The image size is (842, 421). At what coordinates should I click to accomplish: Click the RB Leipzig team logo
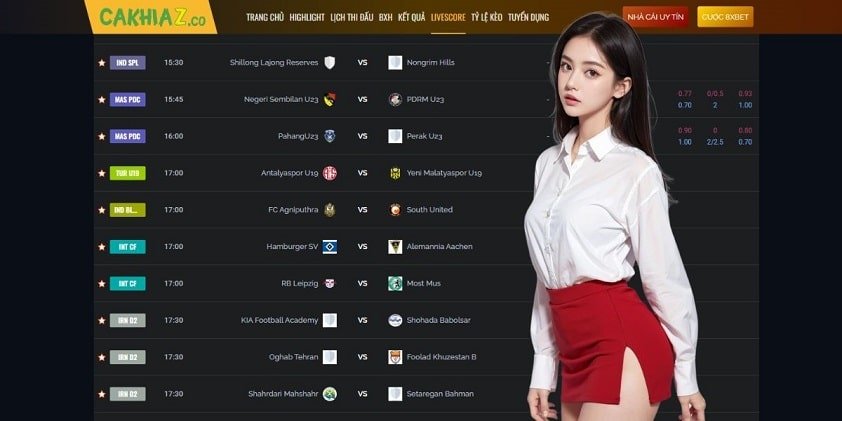(x=330, y=284)
